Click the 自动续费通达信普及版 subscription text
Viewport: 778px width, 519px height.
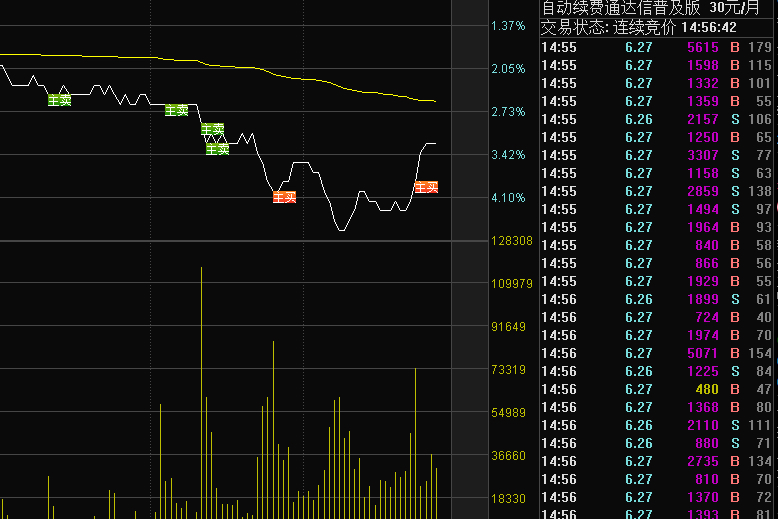(621, 7)
